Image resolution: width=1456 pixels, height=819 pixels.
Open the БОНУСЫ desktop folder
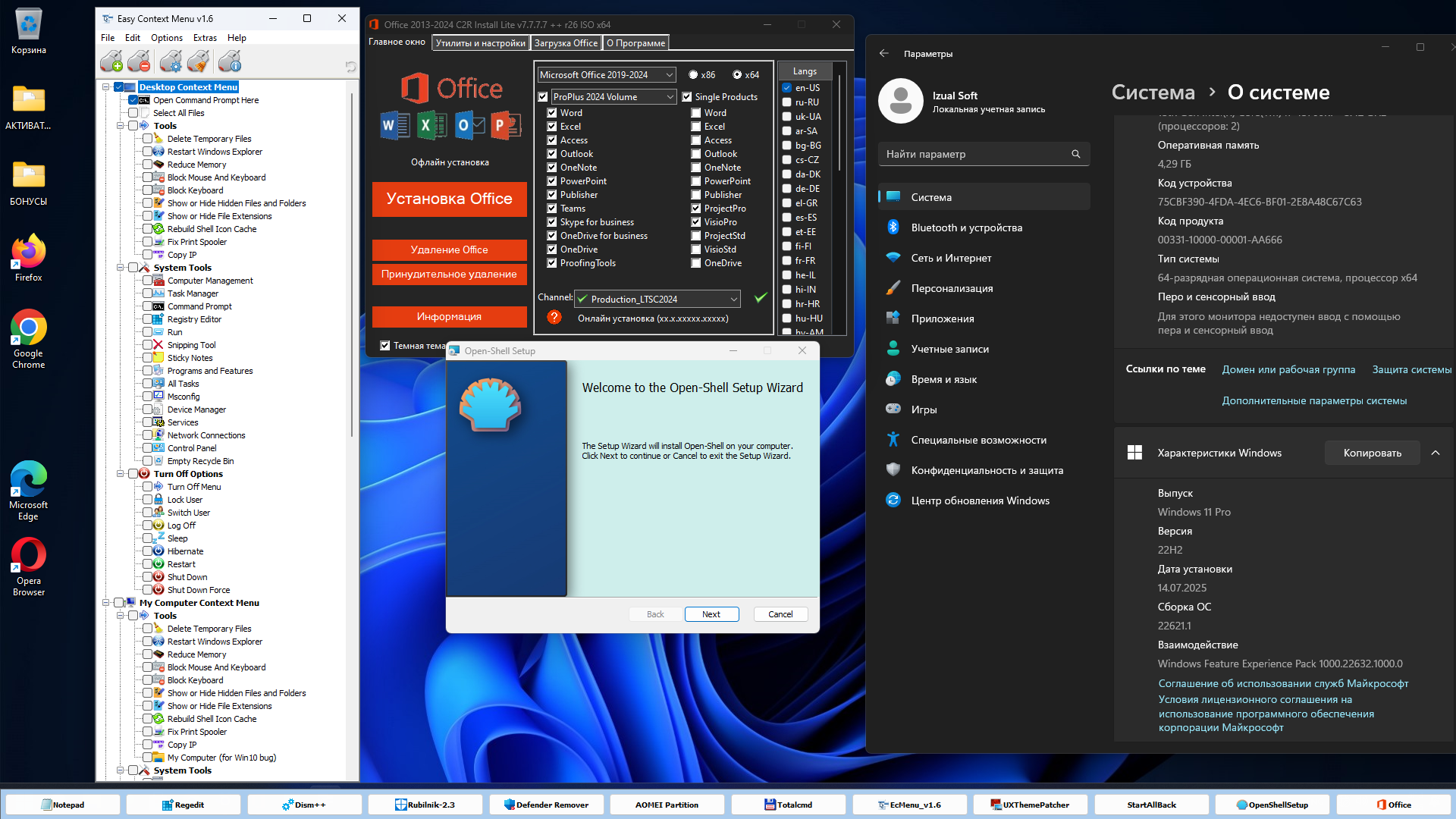(x=29, y=184)
